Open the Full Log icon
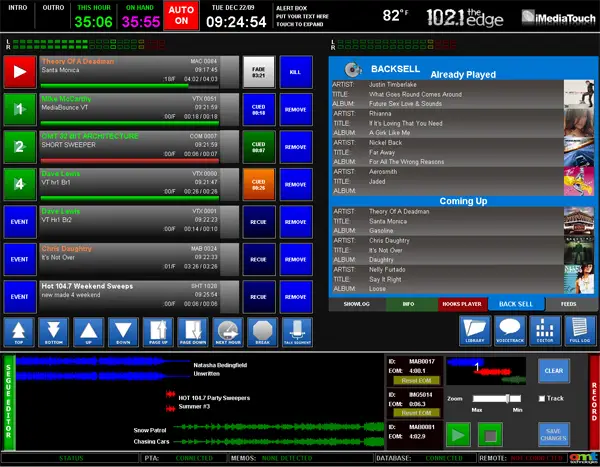Image resolution: width=600 pixels, height=467 pixels. pyautogui.click(x=580, y=330)
